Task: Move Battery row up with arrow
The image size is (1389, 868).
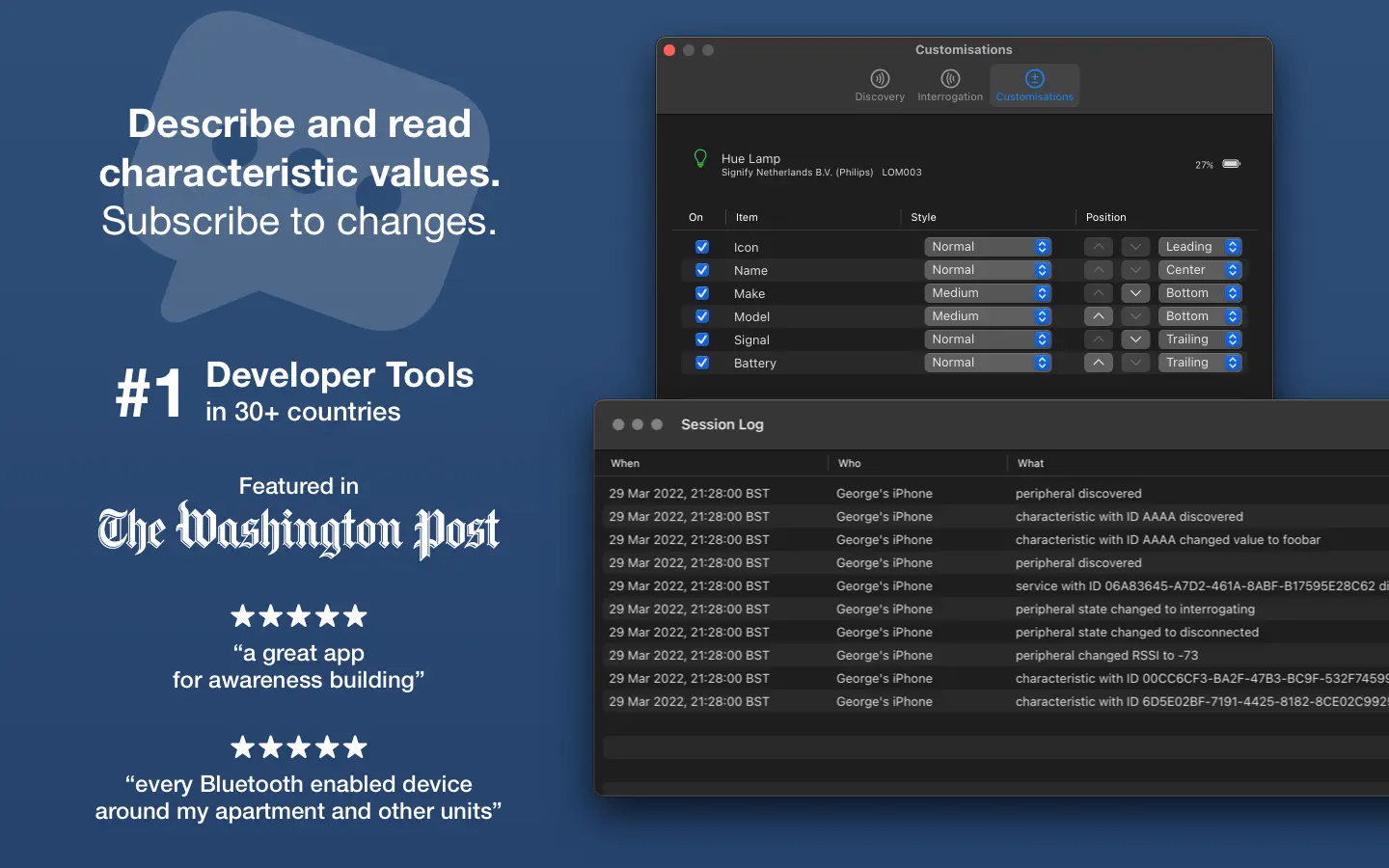Action: tap(1099, 363)
